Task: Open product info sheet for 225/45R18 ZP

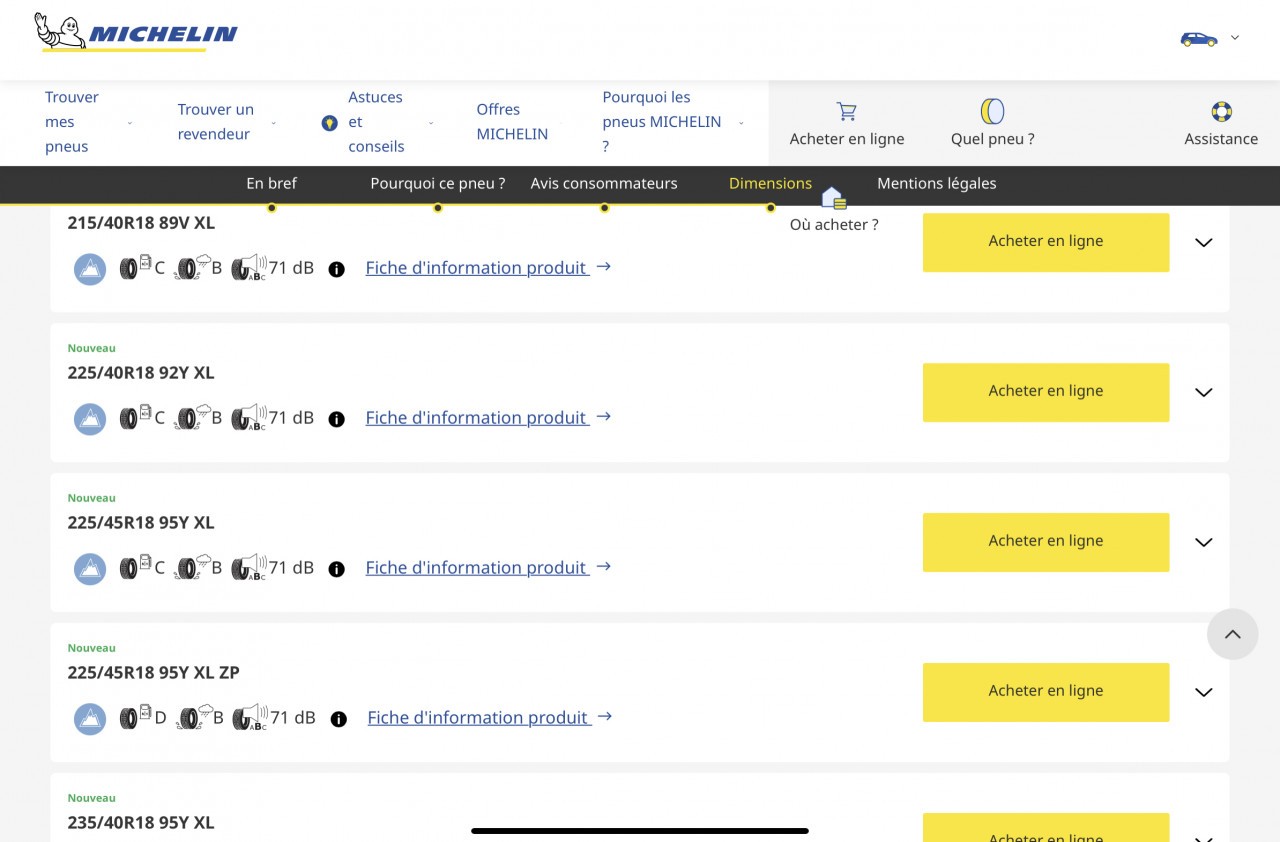Action: click(490, 718)
